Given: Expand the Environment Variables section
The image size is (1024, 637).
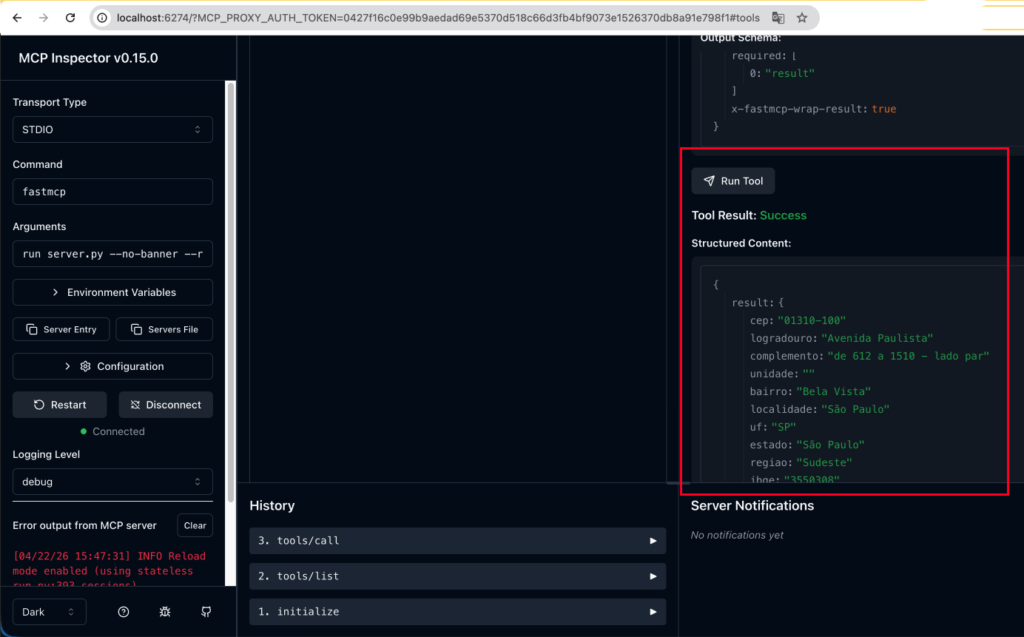Looking at the screenshot, I should [x=112, y=292].
